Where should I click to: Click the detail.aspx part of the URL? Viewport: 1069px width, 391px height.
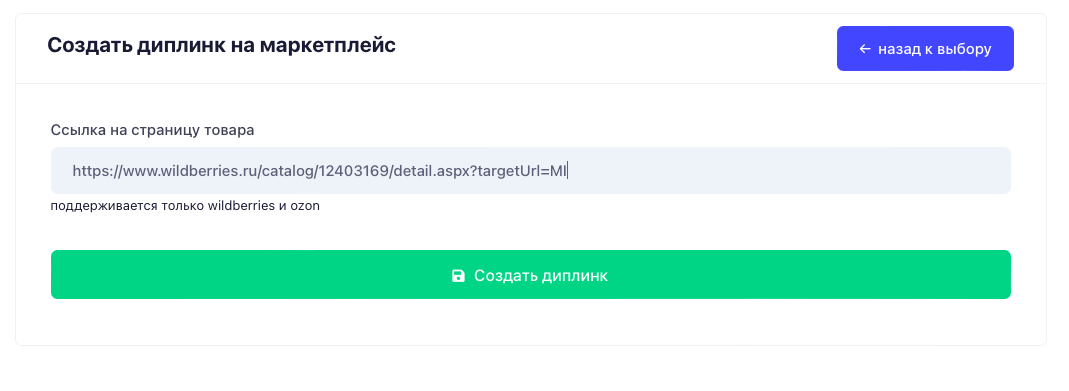431,171
